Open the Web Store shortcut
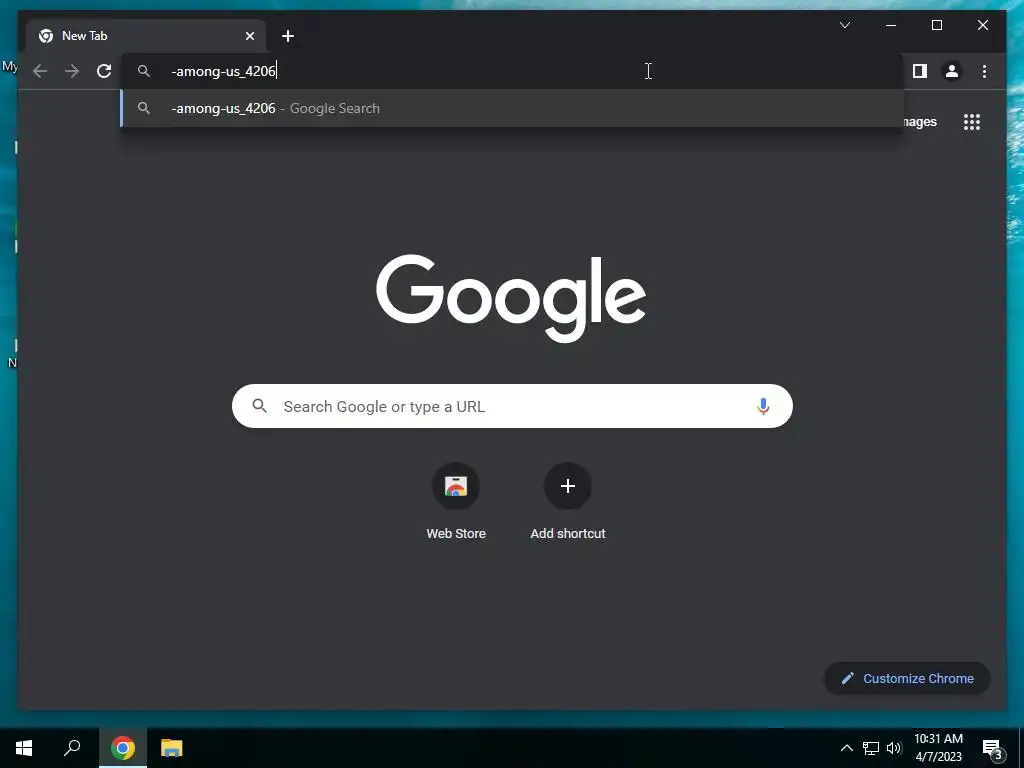This screenshot has height=768, width=1024. click(456, 502)
